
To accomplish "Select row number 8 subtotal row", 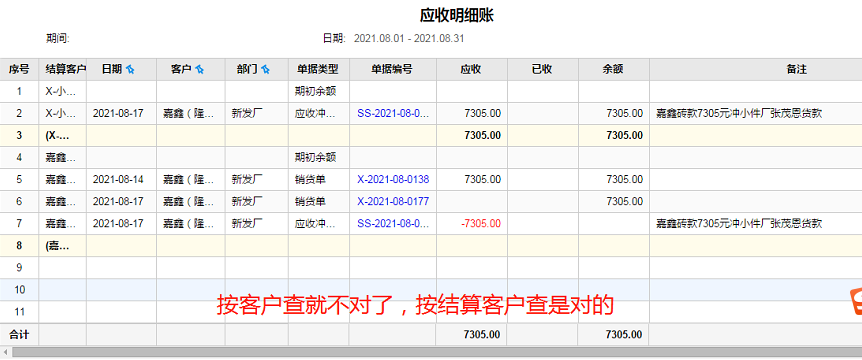I will [19, 246].
